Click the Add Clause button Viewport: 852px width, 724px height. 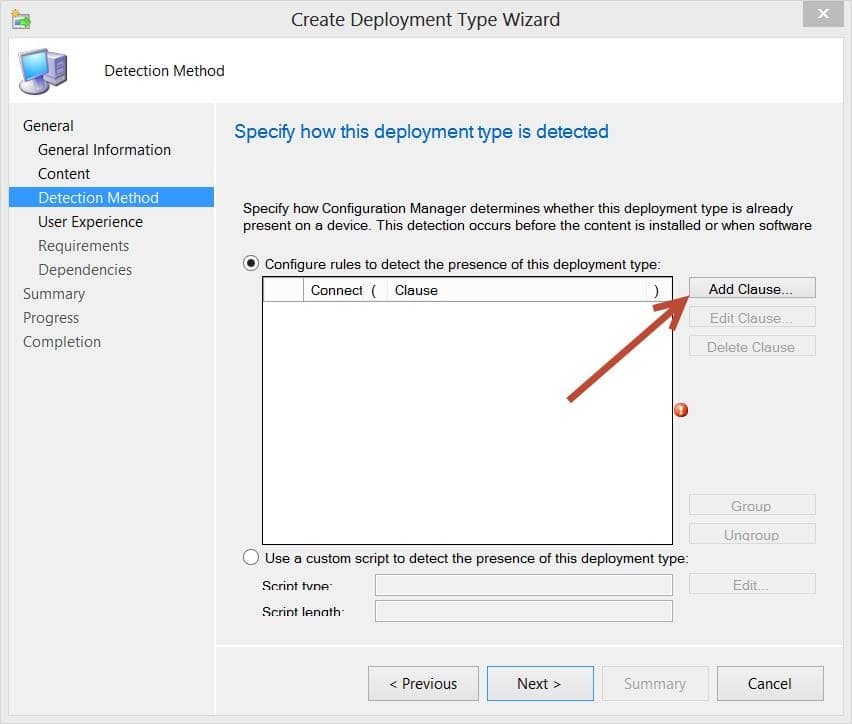[x=752, y=288]
